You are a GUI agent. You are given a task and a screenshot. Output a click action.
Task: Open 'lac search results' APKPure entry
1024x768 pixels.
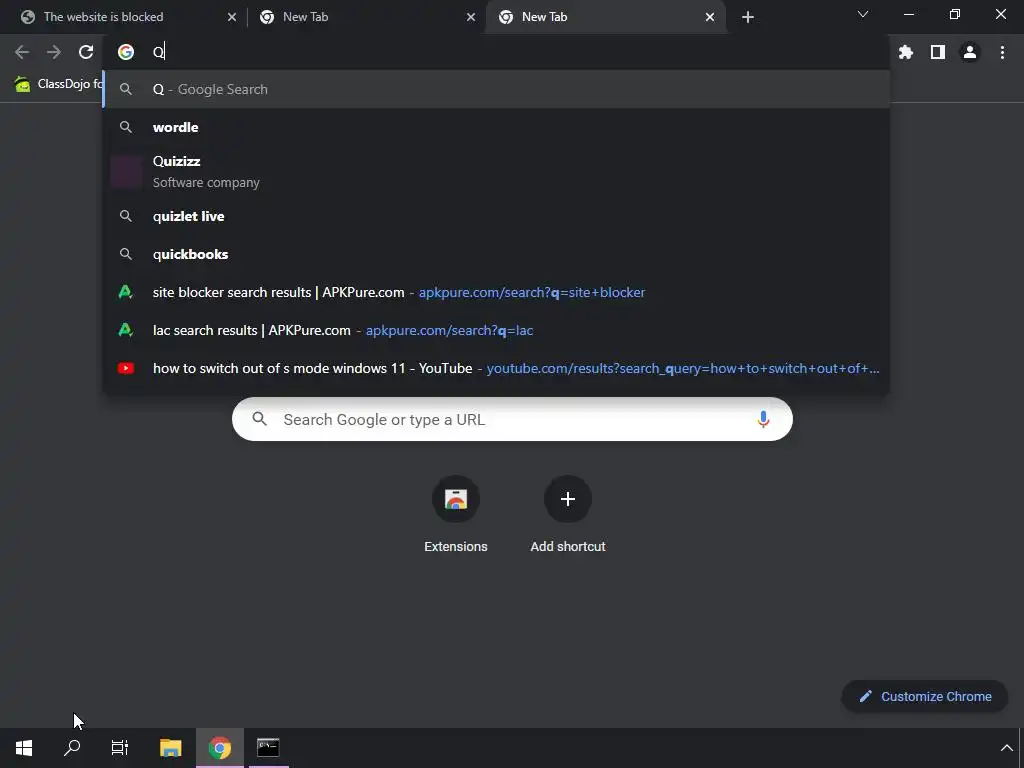(x=496, y=330)
